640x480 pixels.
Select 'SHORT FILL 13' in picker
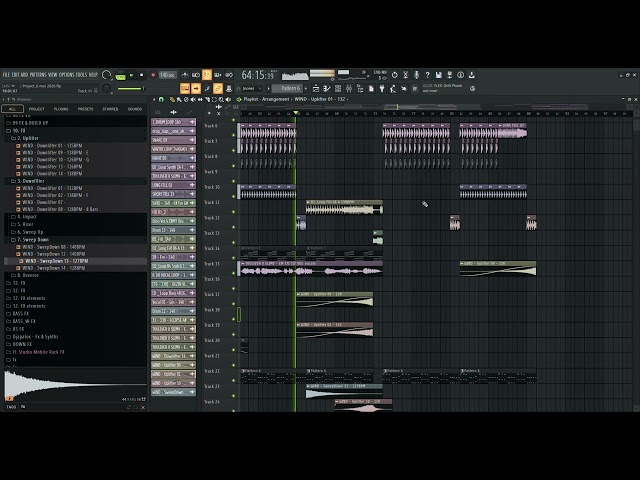click(173, 194)
